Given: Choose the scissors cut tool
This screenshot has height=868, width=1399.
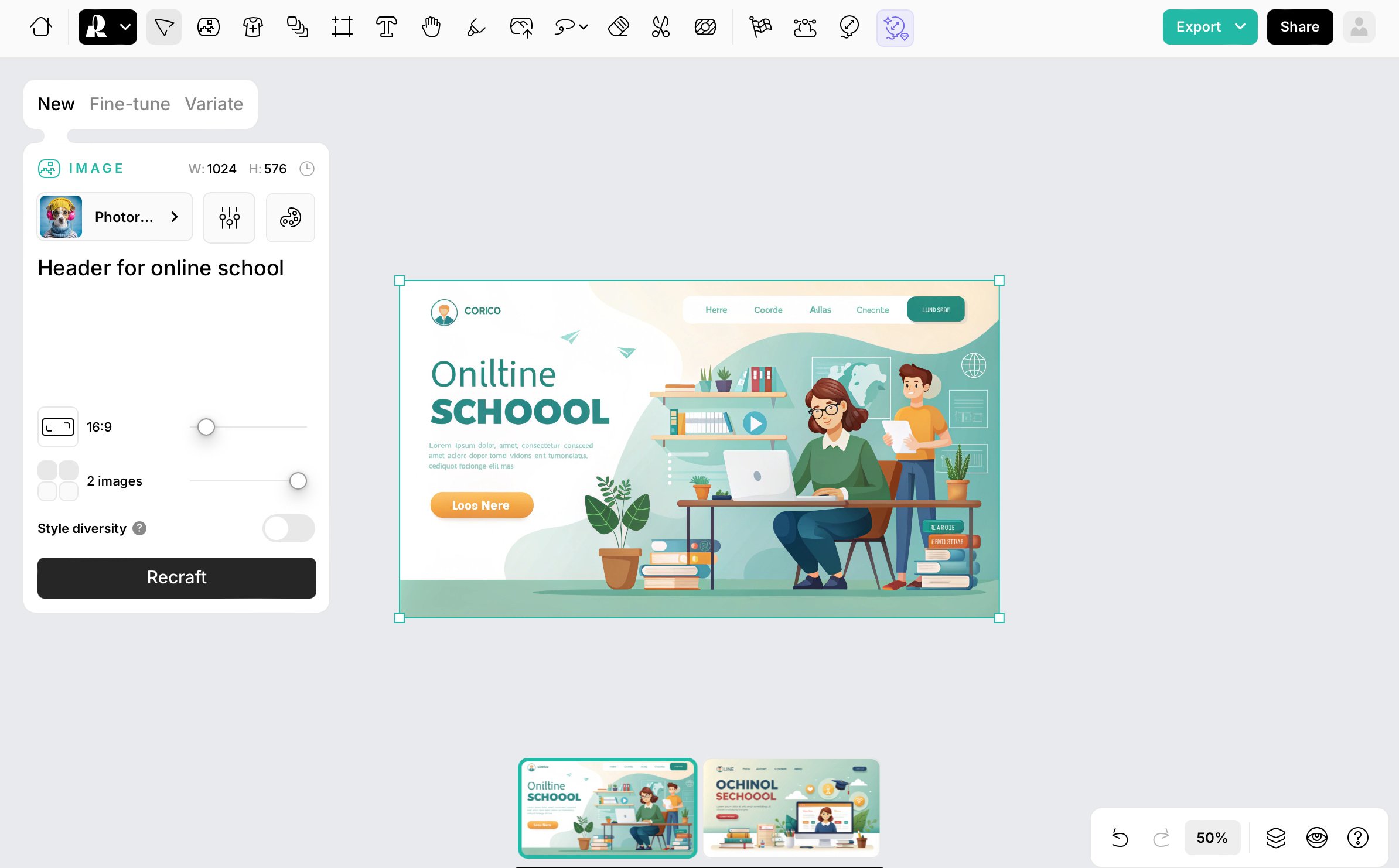Looking at the screenshot, I should (661, 27).
